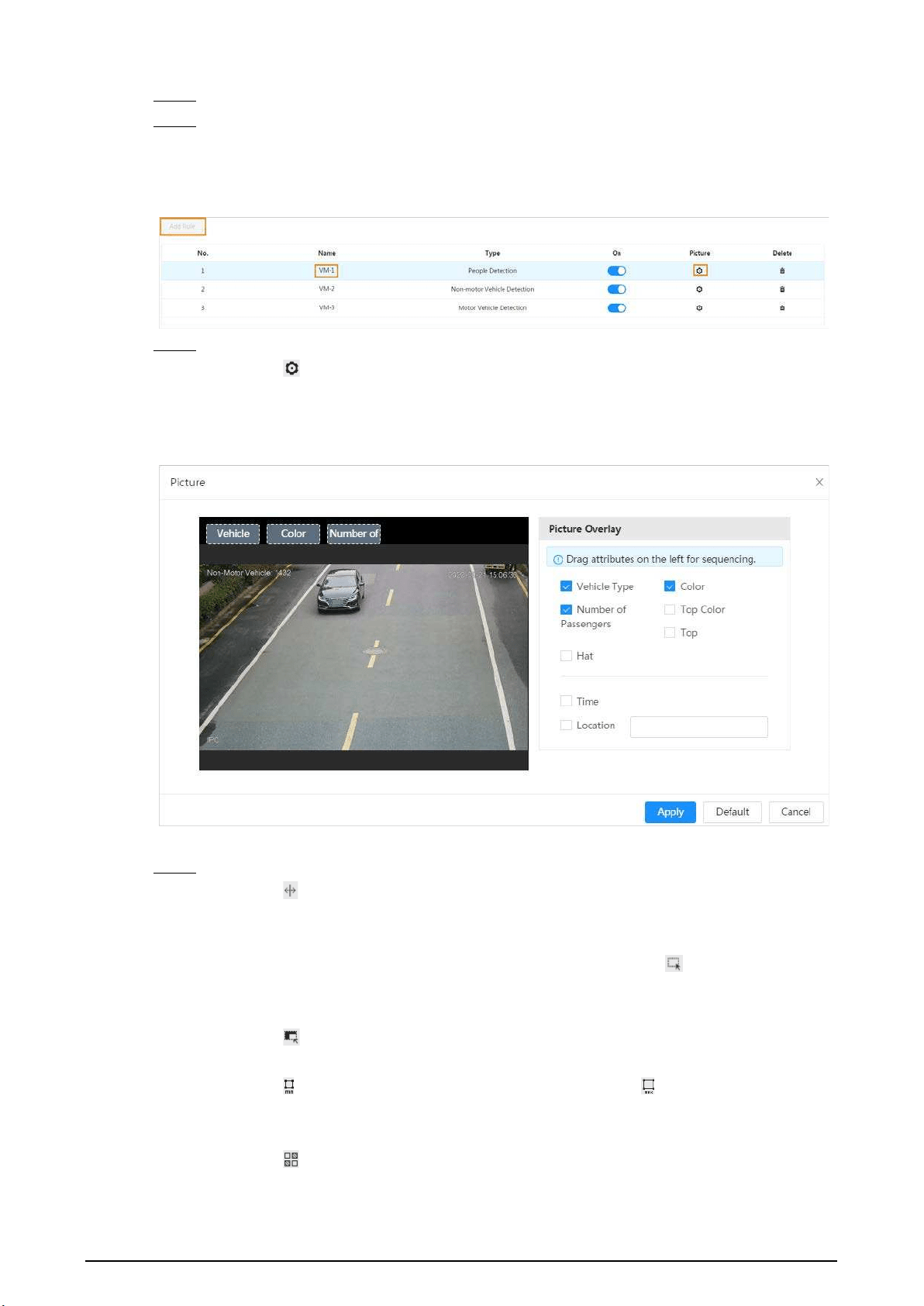
Task: Toggle People Detection rule on/off
Action: 617,271
